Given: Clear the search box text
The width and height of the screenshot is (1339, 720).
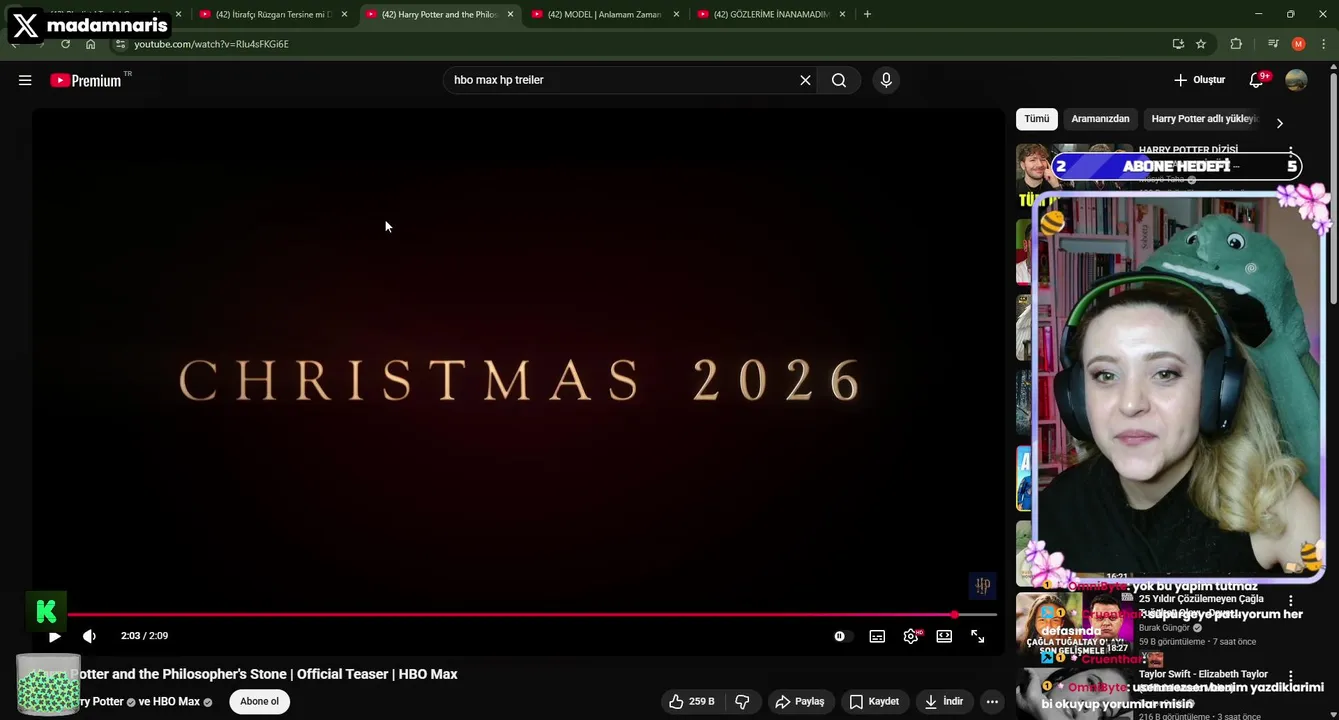Looking at the screenshot, I should click(805, 80).
